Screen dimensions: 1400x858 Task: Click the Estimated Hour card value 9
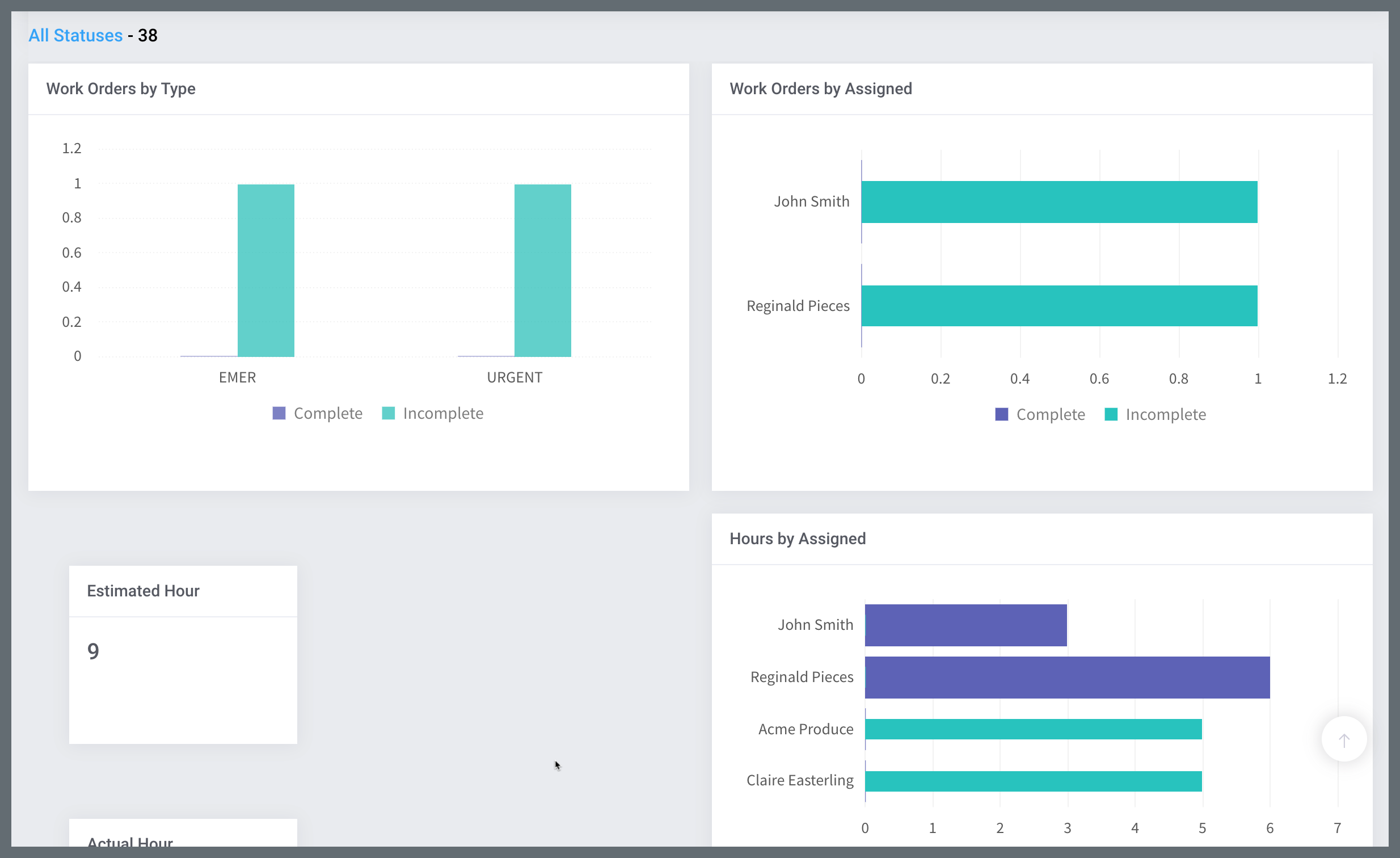tap(93, 651)
